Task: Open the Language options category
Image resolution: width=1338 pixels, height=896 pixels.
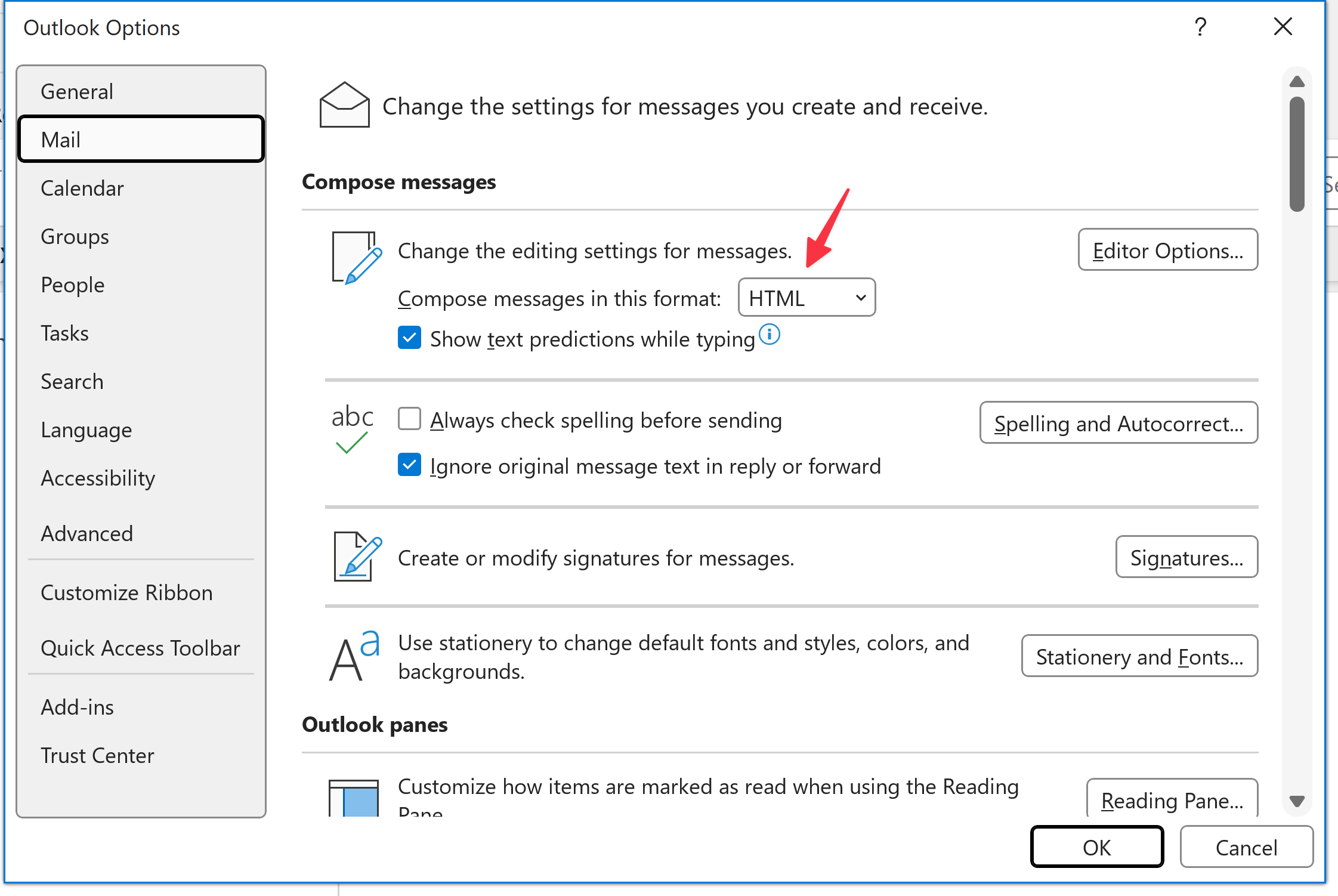Action: coord(141,430)
